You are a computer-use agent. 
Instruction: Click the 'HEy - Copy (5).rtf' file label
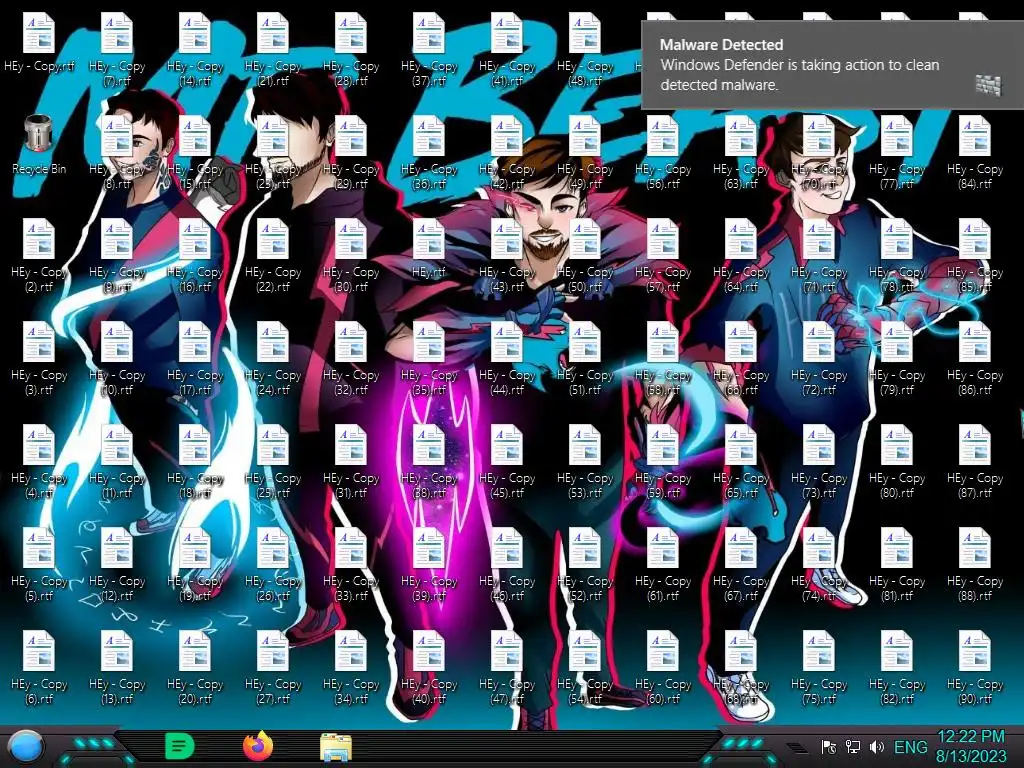[x=39, y=588]
